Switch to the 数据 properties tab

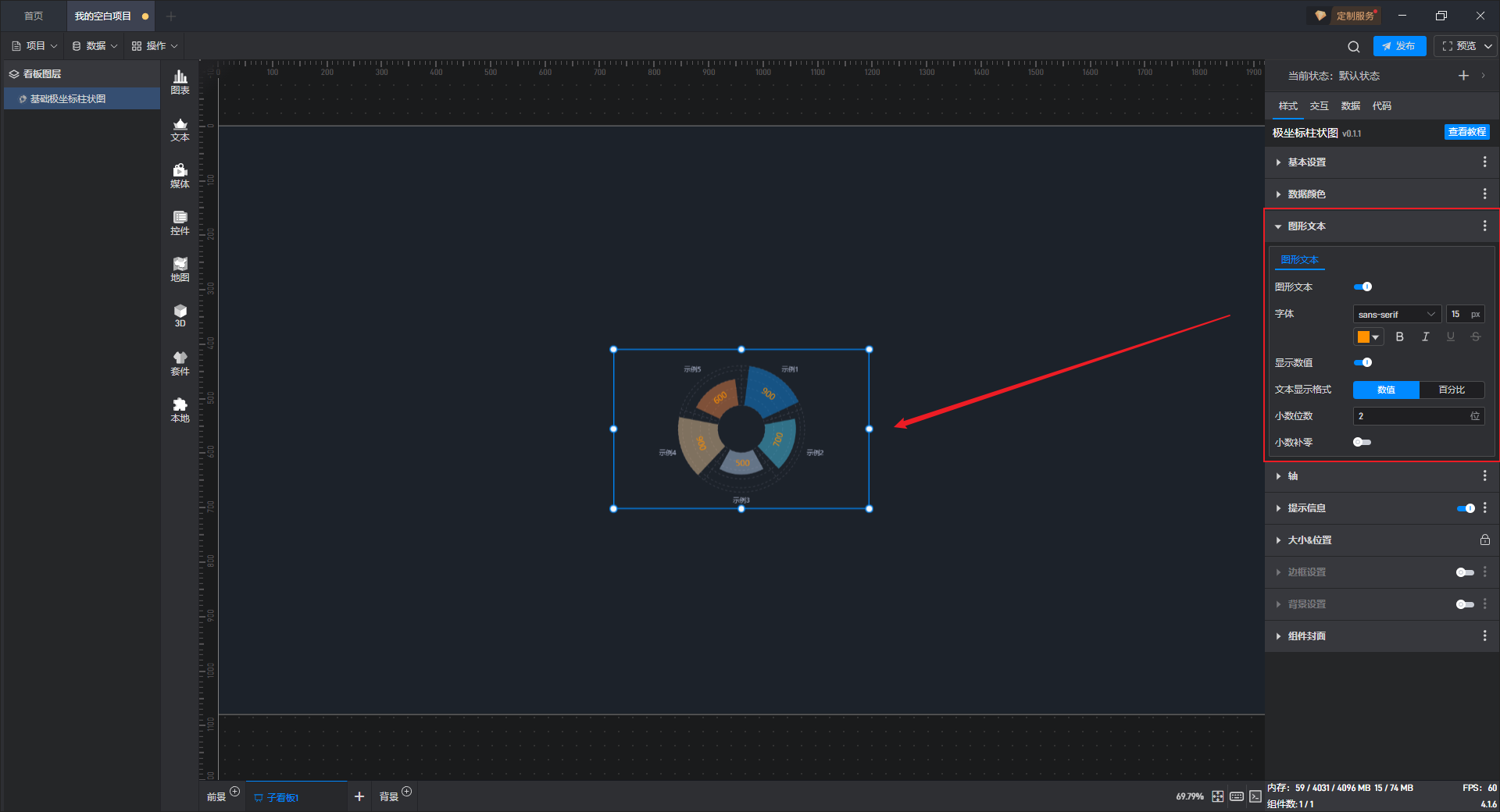[x=1350, y=105]
